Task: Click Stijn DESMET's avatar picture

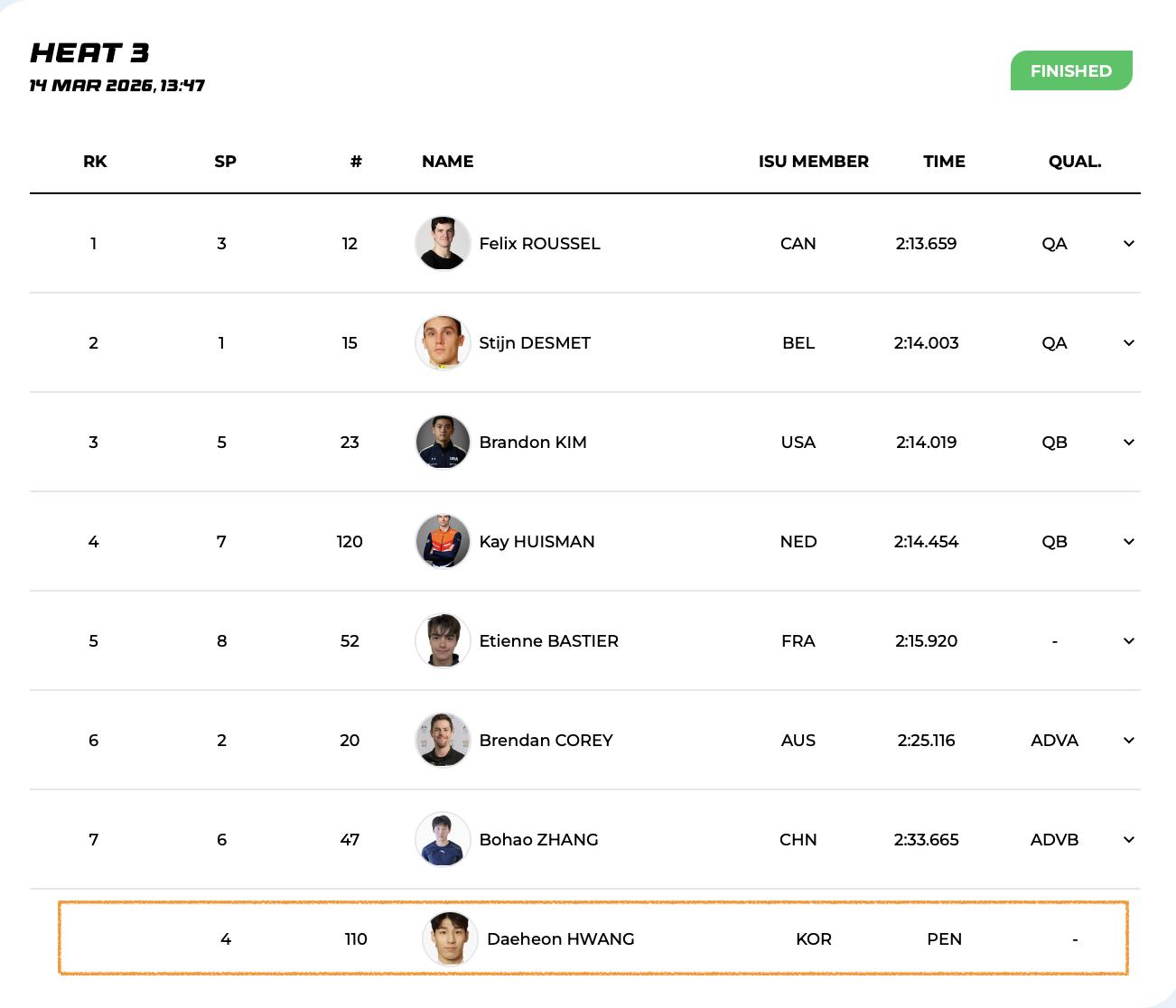Action: (x=443, y=342)
